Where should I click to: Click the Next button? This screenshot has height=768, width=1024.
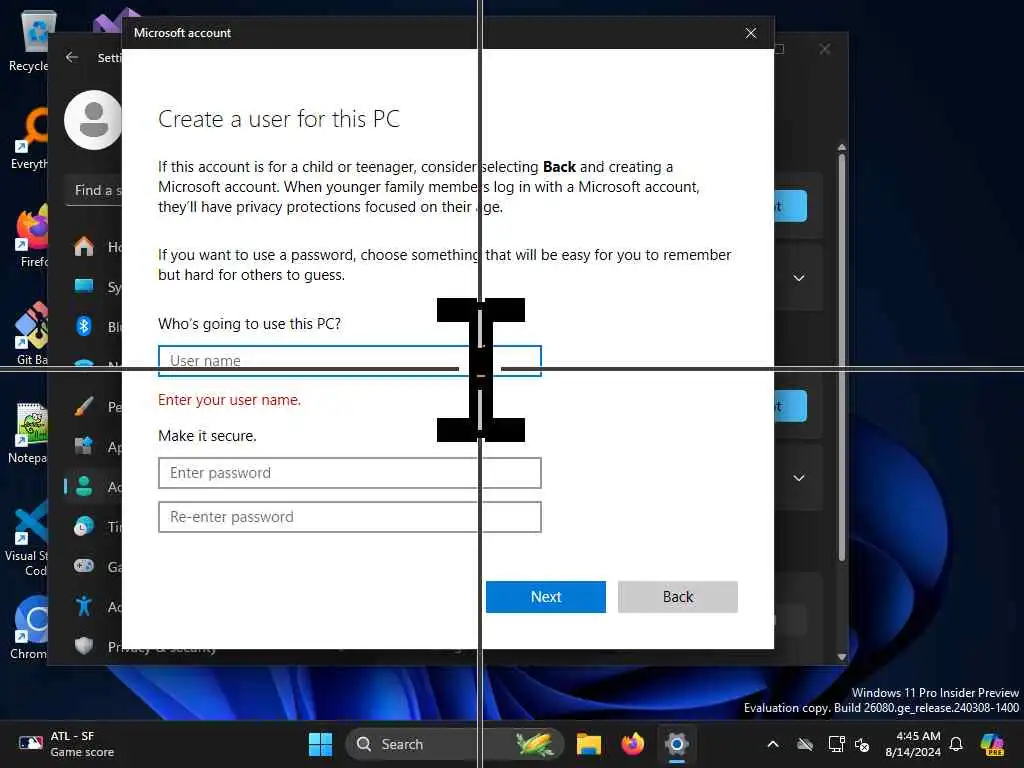[x=546, y=597]
